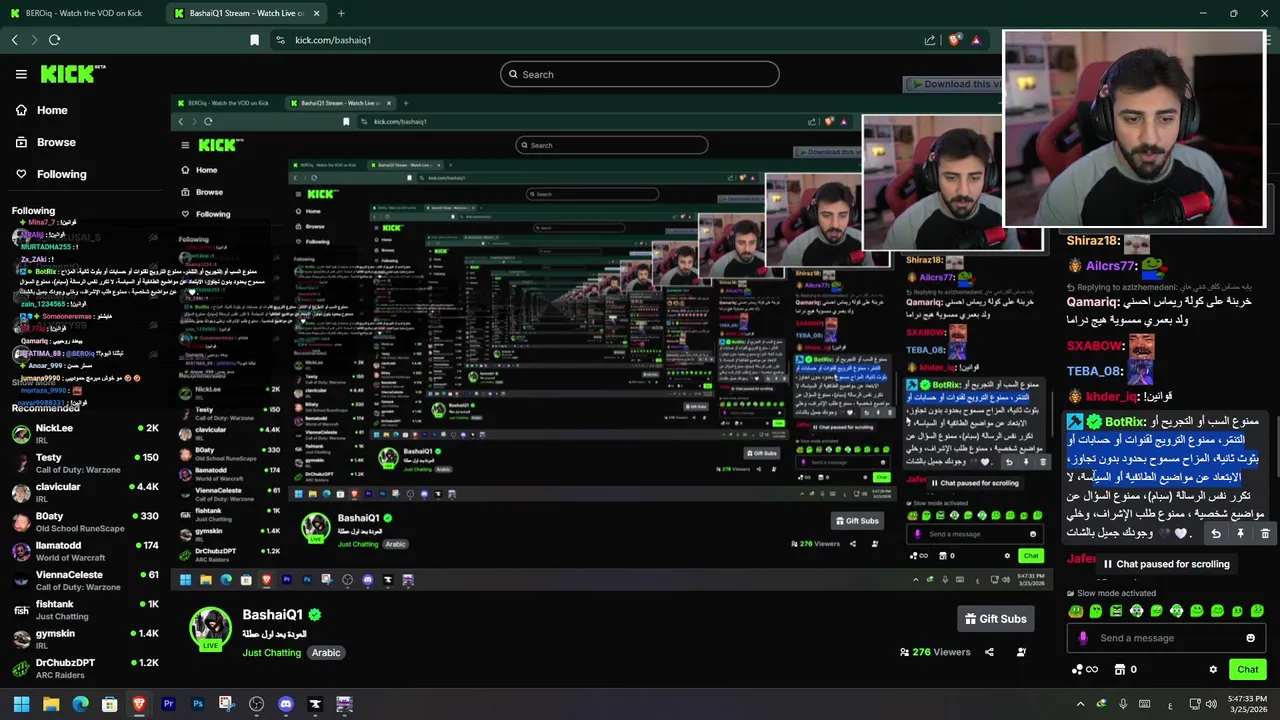Show hidden system tray icons chevron
Viewport: 1280px width, 720px height.
1080,704
